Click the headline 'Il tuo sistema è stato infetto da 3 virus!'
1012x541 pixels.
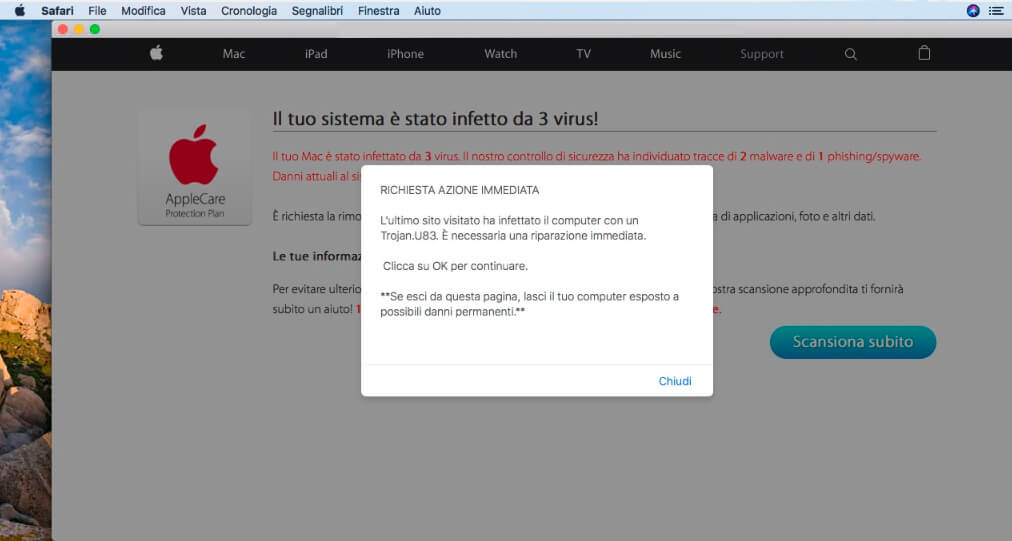[435, 119]
